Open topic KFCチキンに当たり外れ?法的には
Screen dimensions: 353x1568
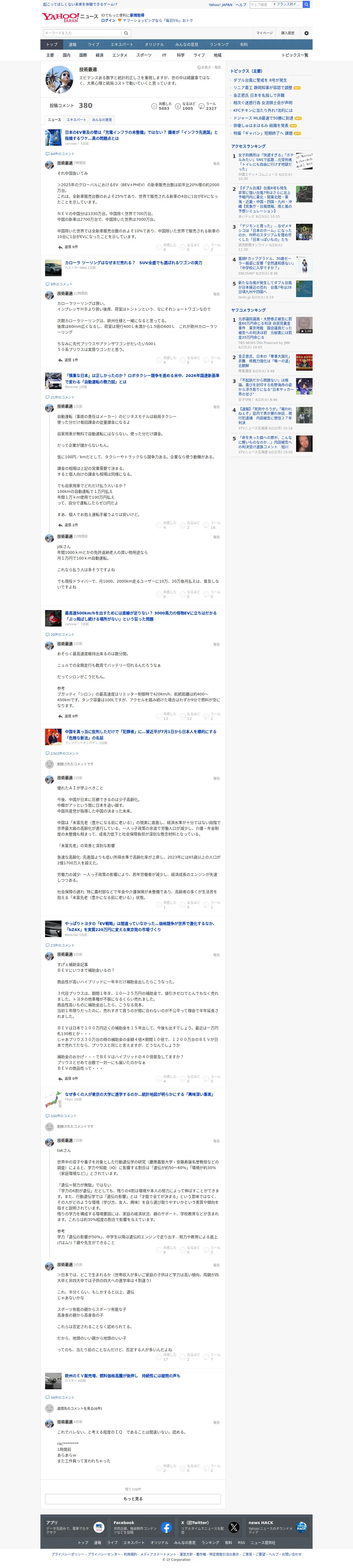pos(263,111)
